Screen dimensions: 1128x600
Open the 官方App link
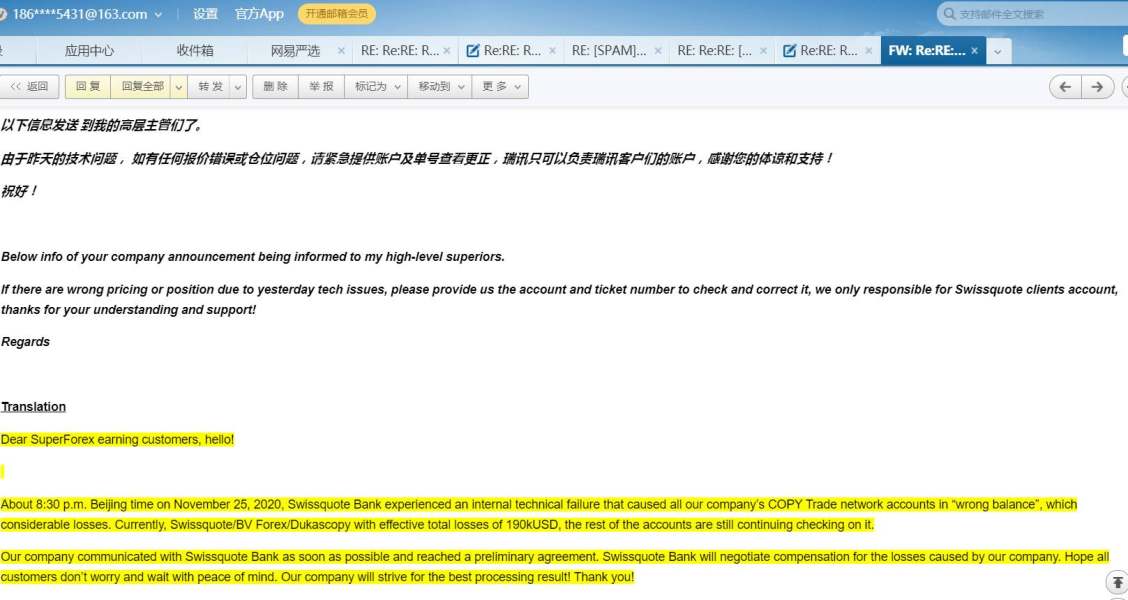259,14
